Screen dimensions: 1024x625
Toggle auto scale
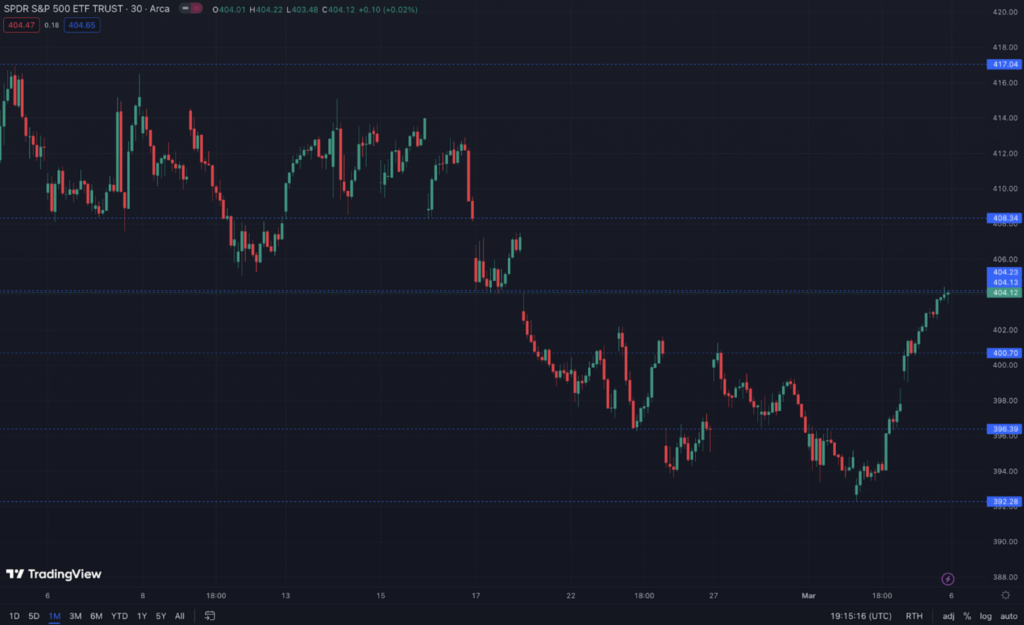click(1008, 616)
